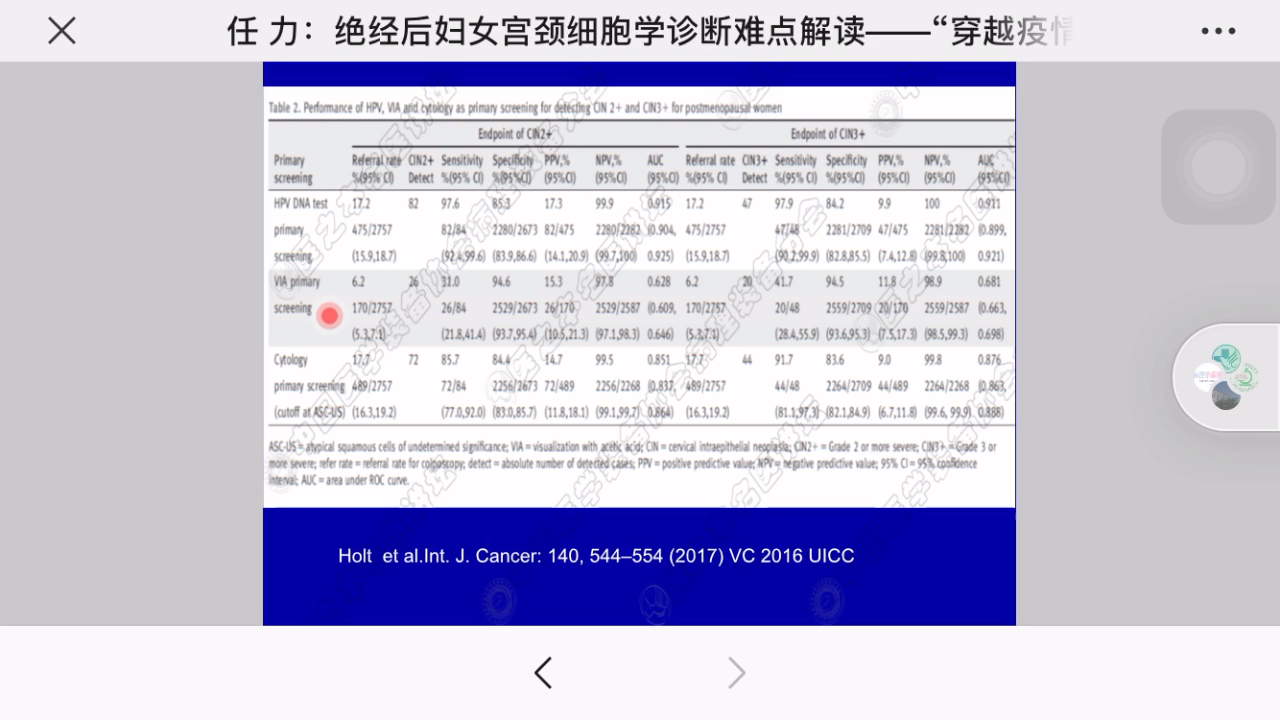Go back with the left chevron
The image size is (1280, 720).
click(543, 673)
